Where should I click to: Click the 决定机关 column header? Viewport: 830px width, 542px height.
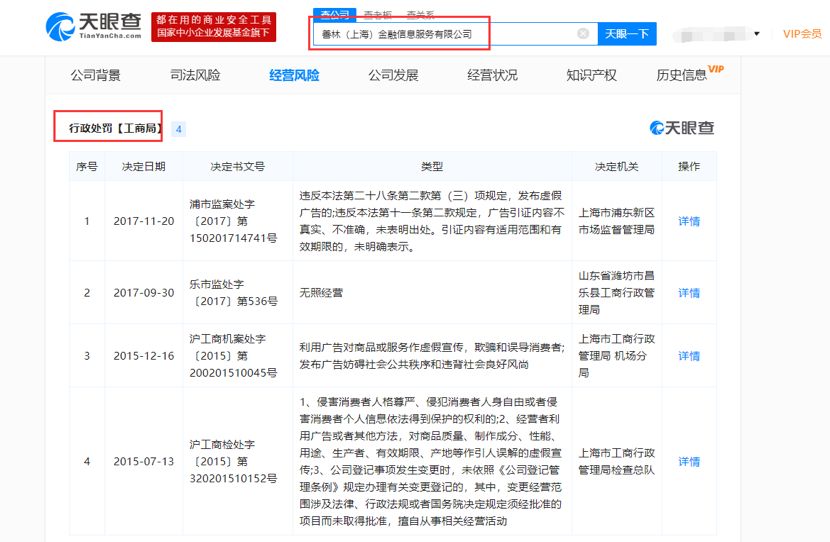click(x=616, y=167)
